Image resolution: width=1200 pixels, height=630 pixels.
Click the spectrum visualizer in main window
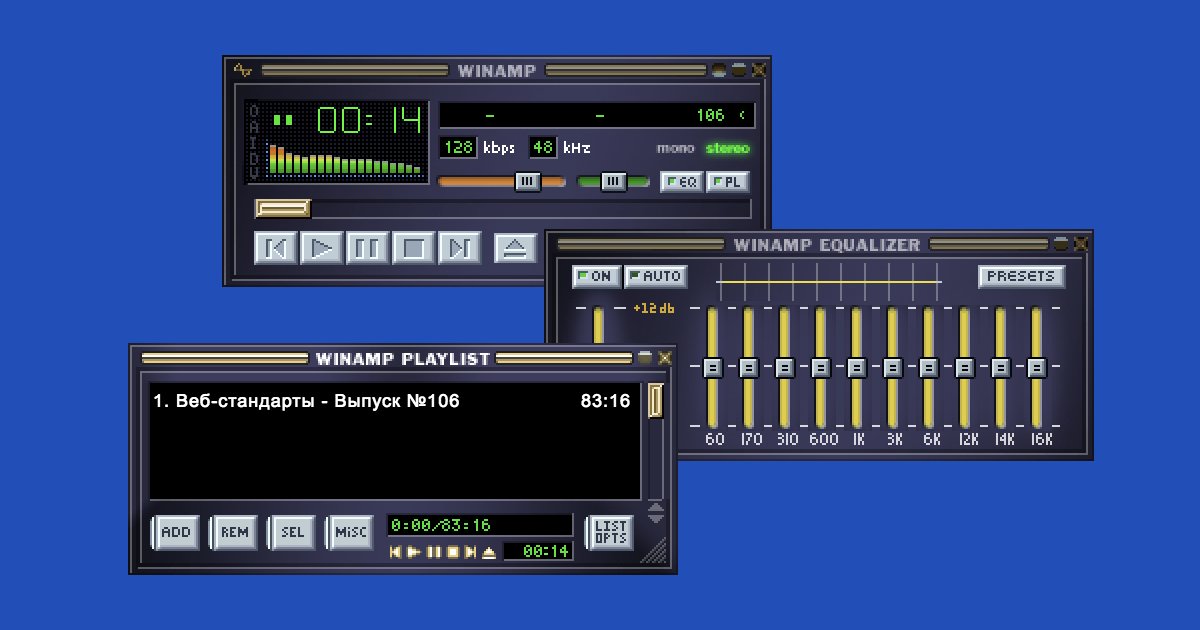pos(344,162)
